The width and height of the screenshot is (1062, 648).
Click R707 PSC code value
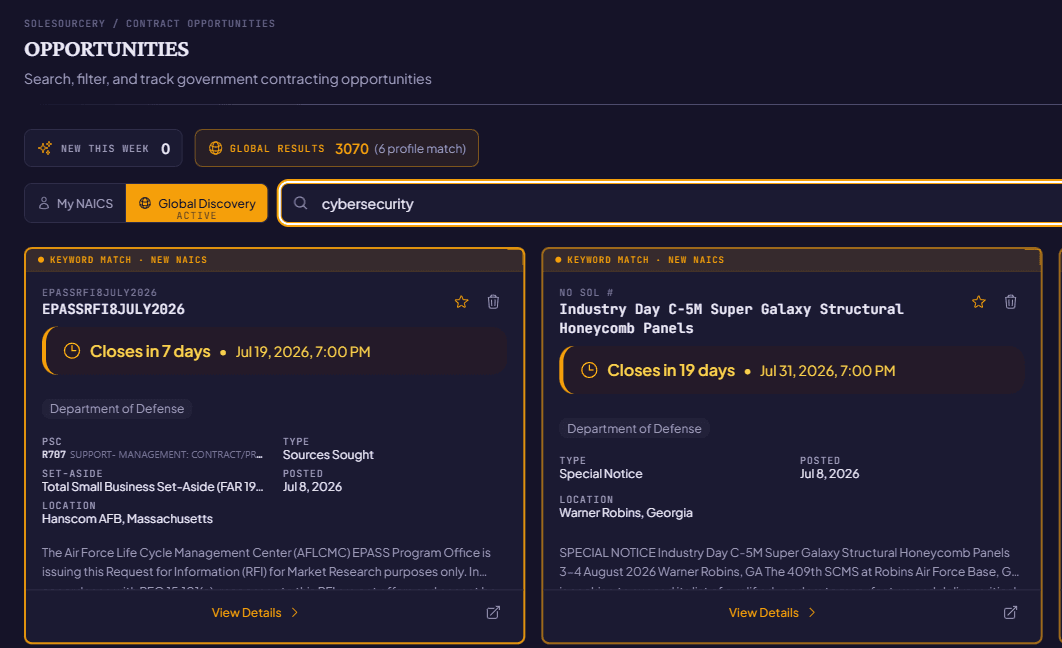(54, 454)
